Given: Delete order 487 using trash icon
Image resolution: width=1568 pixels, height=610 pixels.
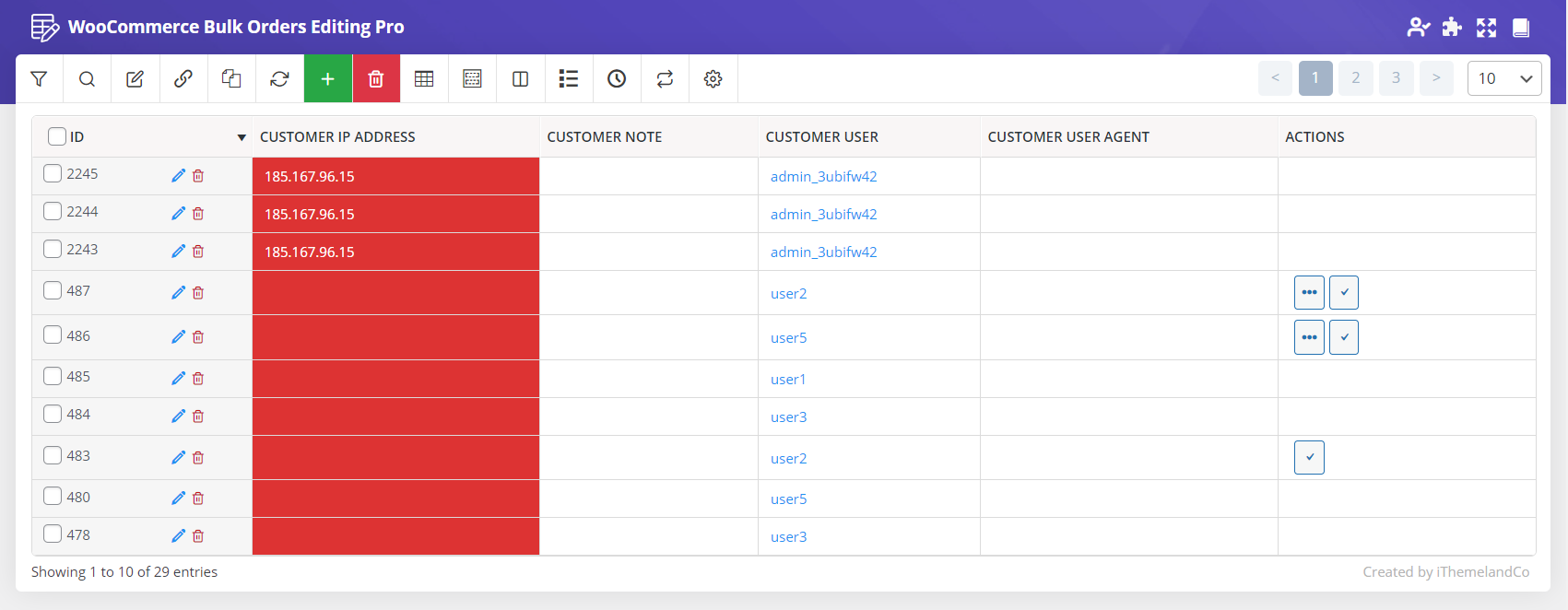Looking at the screenshot, I should pyautogui.click(x=198, y=293).
